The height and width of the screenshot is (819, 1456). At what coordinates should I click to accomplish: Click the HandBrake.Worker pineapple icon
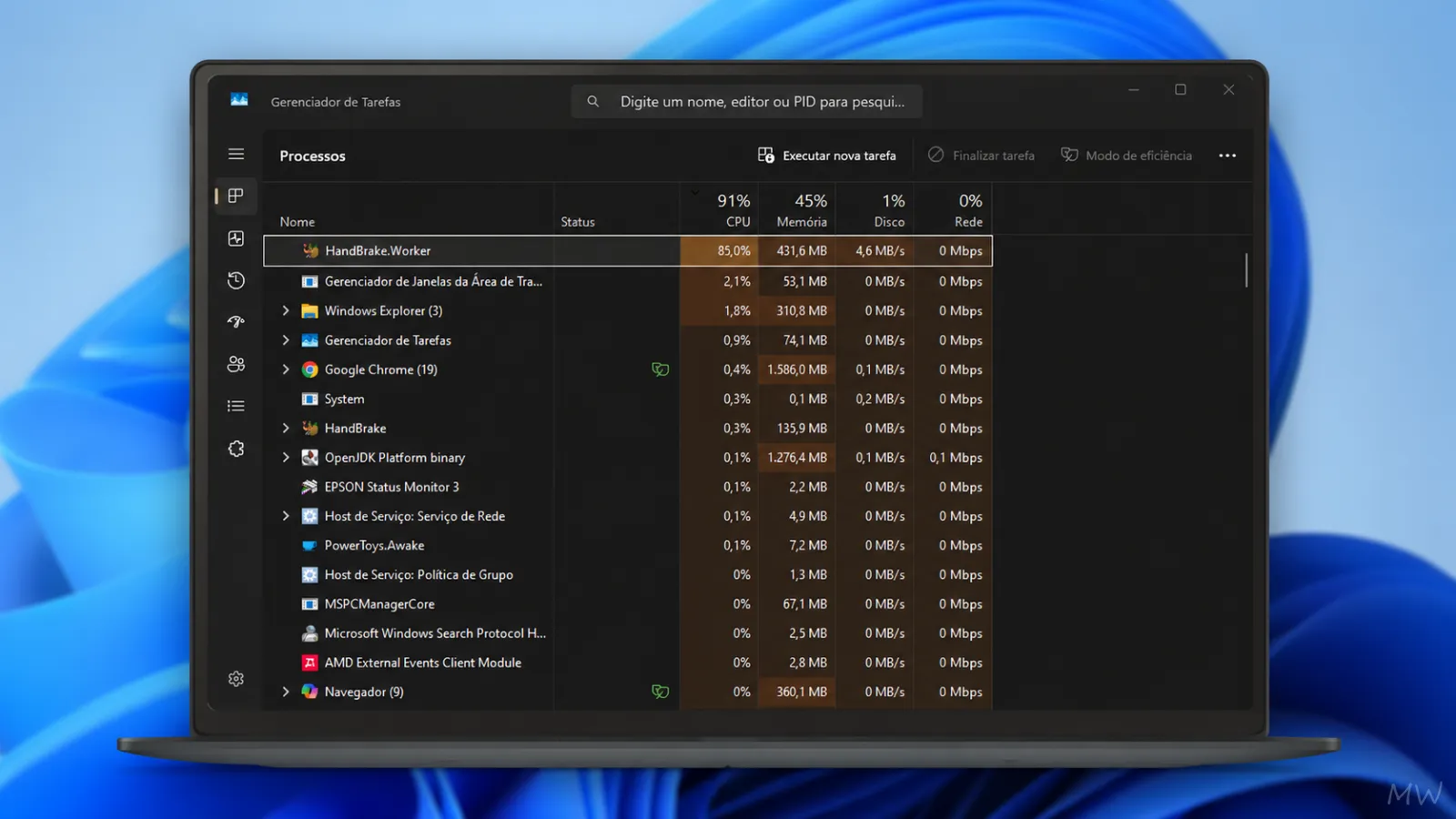(310, 250)
